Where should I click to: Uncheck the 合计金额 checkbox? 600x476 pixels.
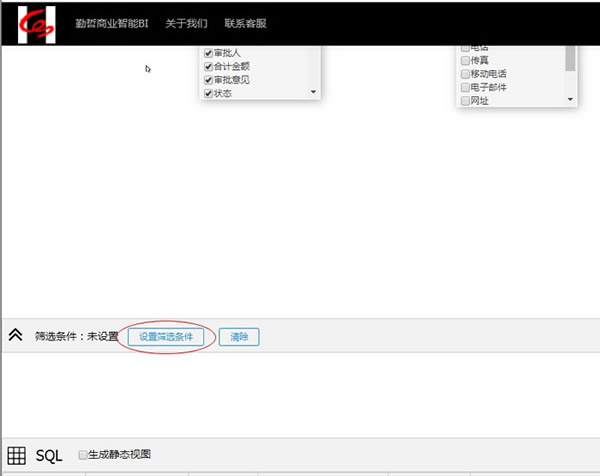[x=208, y=67]
